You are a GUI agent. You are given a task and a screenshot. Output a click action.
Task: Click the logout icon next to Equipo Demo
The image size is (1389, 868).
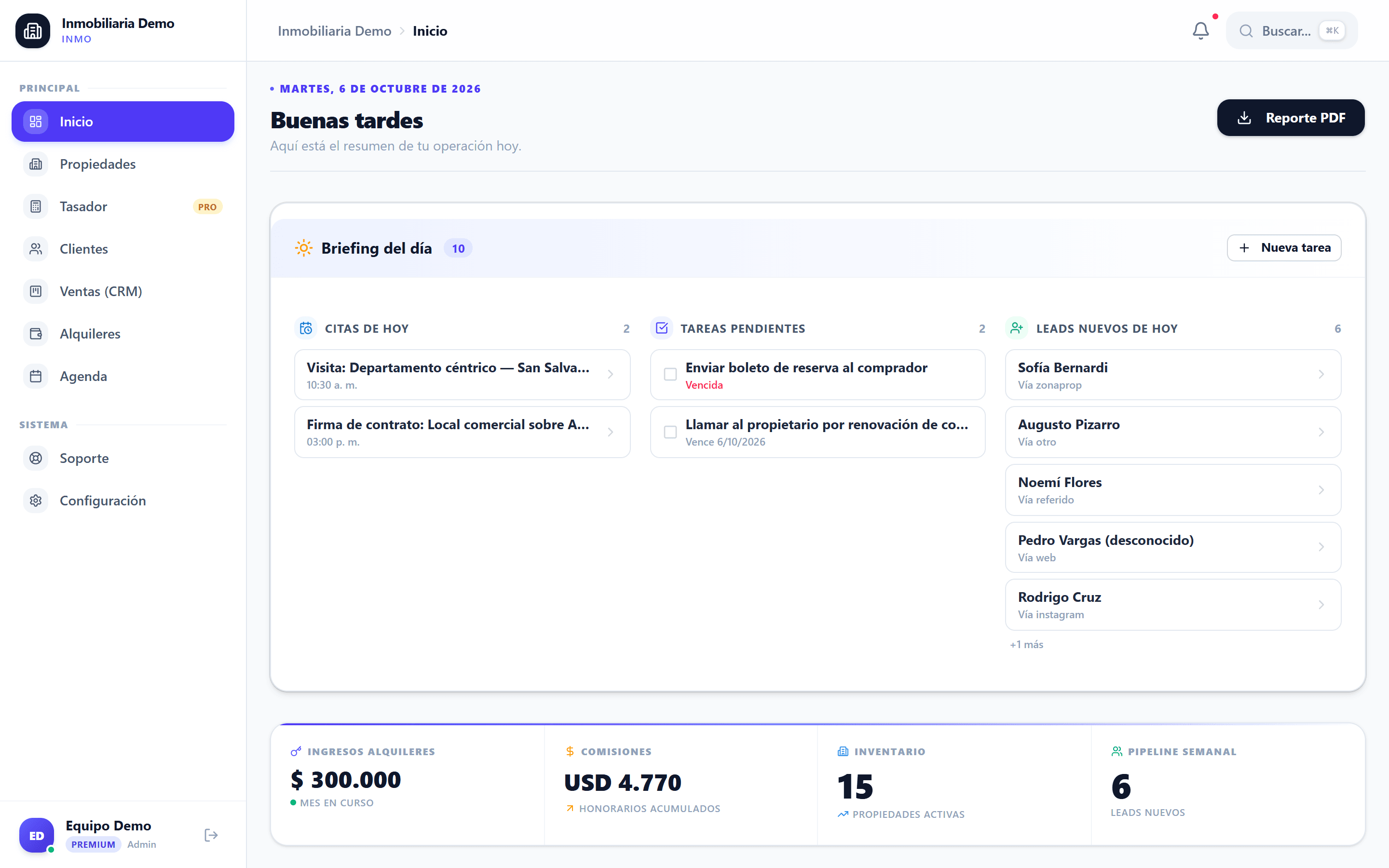click(x=211, y=835)
